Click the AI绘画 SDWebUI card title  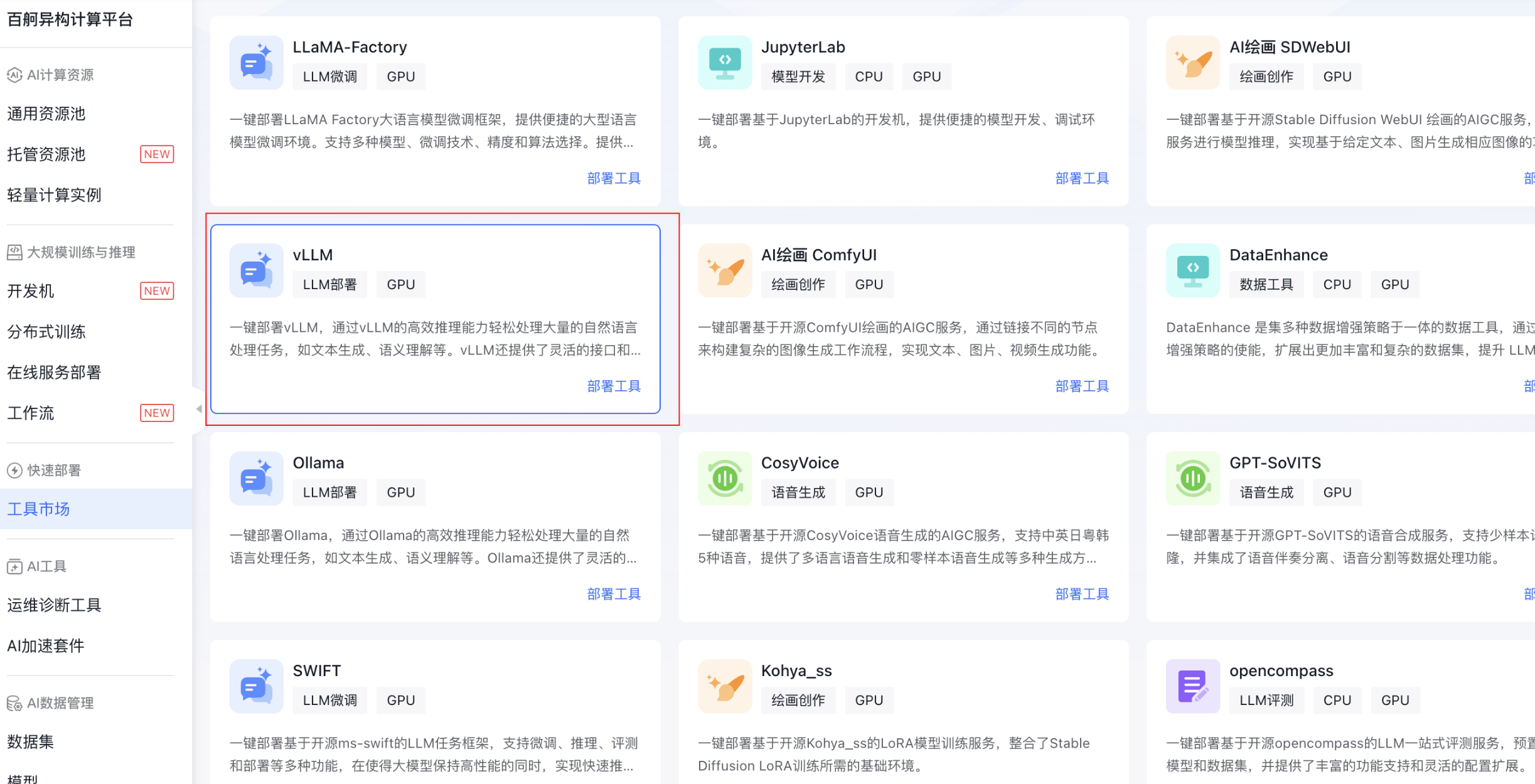[x=1290, y=47]
